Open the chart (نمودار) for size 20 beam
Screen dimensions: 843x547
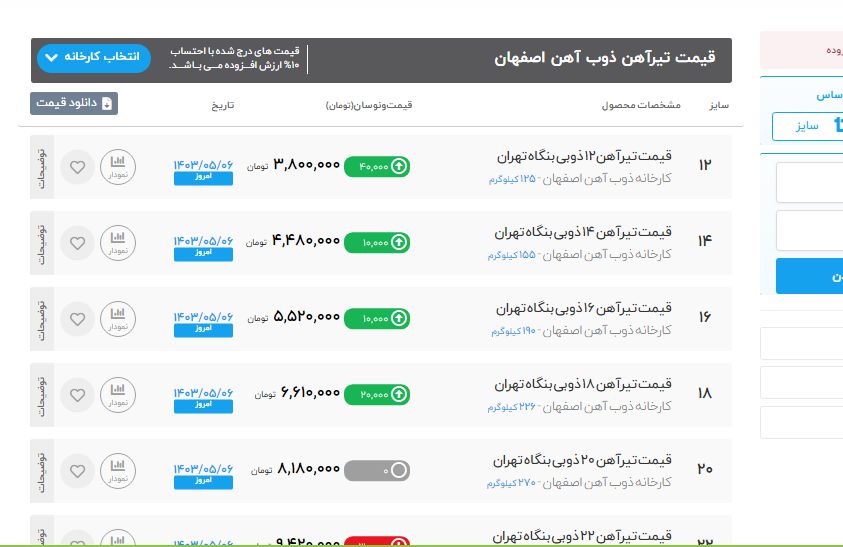click(x=118, y=470)
